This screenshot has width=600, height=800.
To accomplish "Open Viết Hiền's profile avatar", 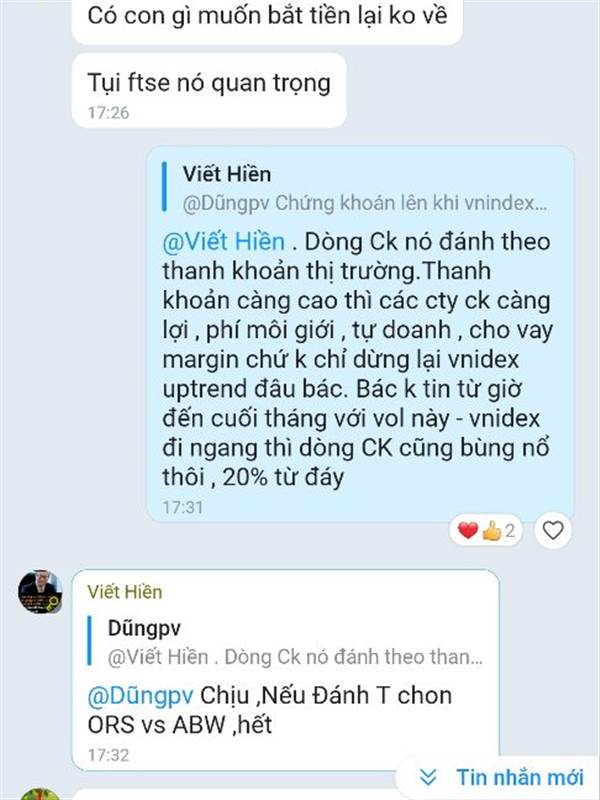I will point(40,591).
